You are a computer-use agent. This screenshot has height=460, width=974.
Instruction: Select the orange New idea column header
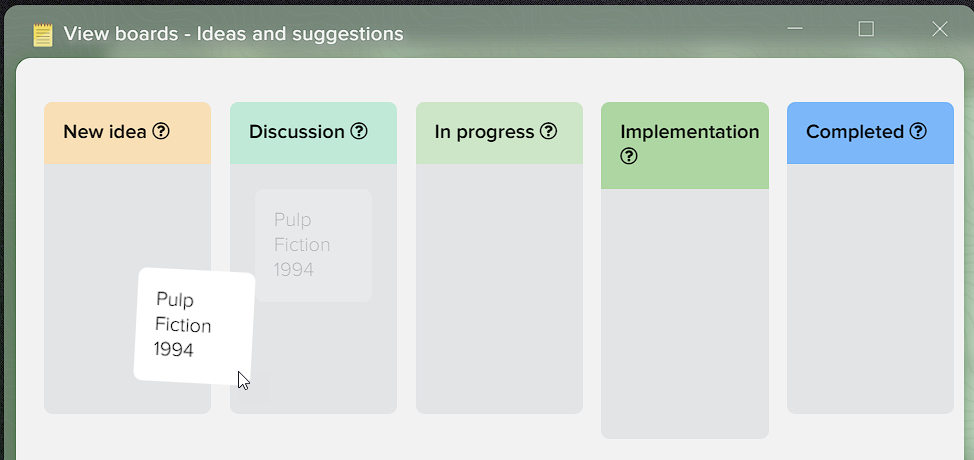tap(127, 133)
